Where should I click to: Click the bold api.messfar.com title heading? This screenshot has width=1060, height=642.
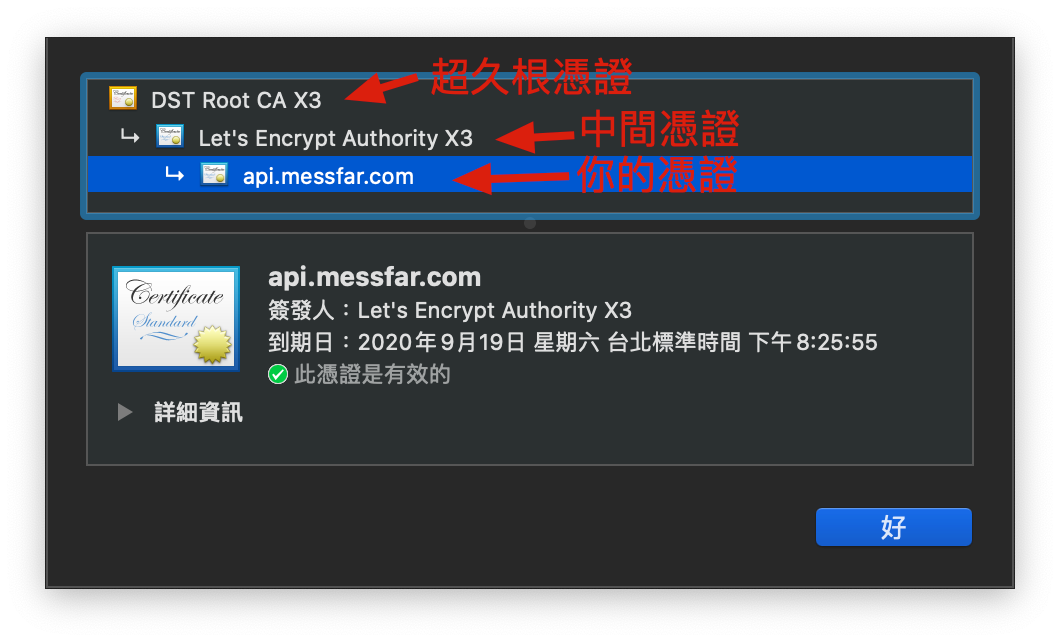pyautogui.click(x=375, y=277)
